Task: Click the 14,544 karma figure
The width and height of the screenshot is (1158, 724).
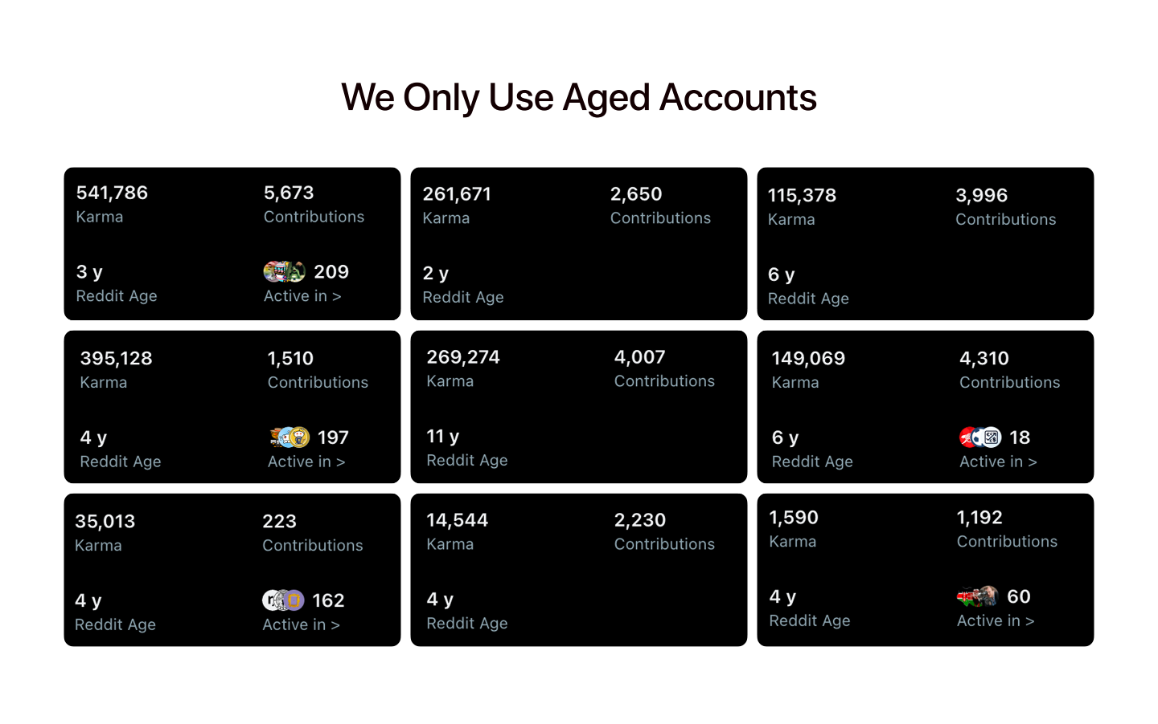Action: tap(457, 520)
